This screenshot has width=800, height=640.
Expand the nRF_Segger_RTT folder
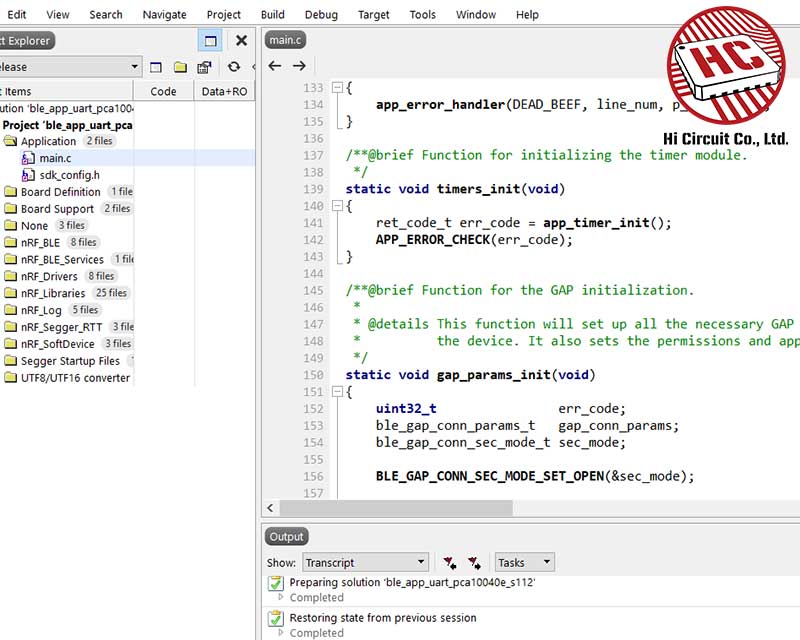click(x=10, y=327)
